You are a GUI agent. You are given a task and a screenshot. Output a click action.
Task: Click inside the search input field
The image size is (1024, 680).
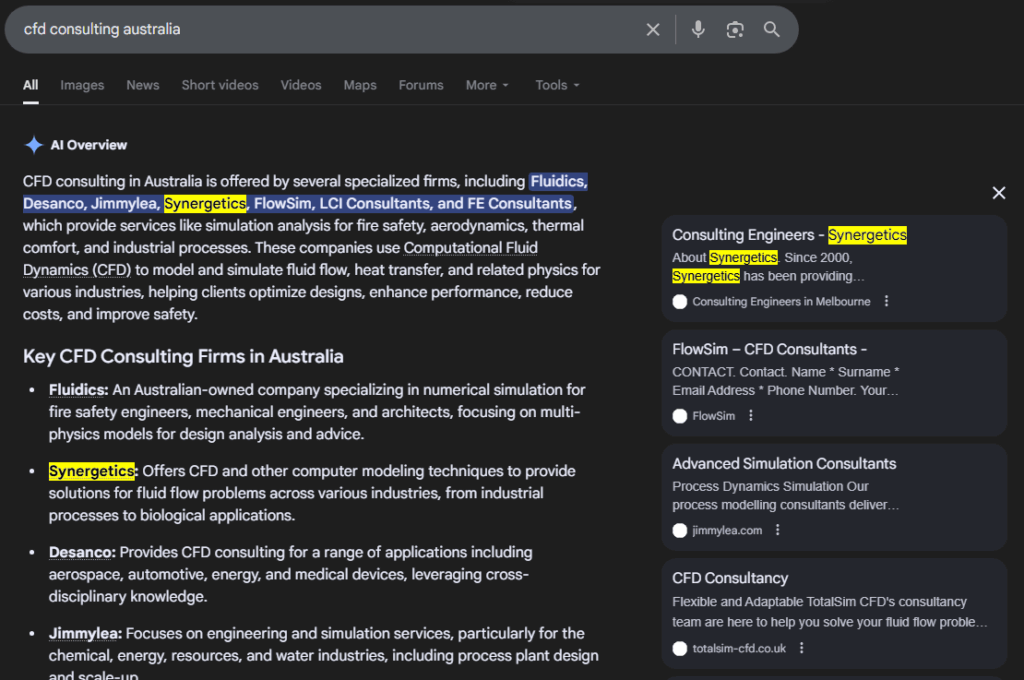tap(300, 29)
